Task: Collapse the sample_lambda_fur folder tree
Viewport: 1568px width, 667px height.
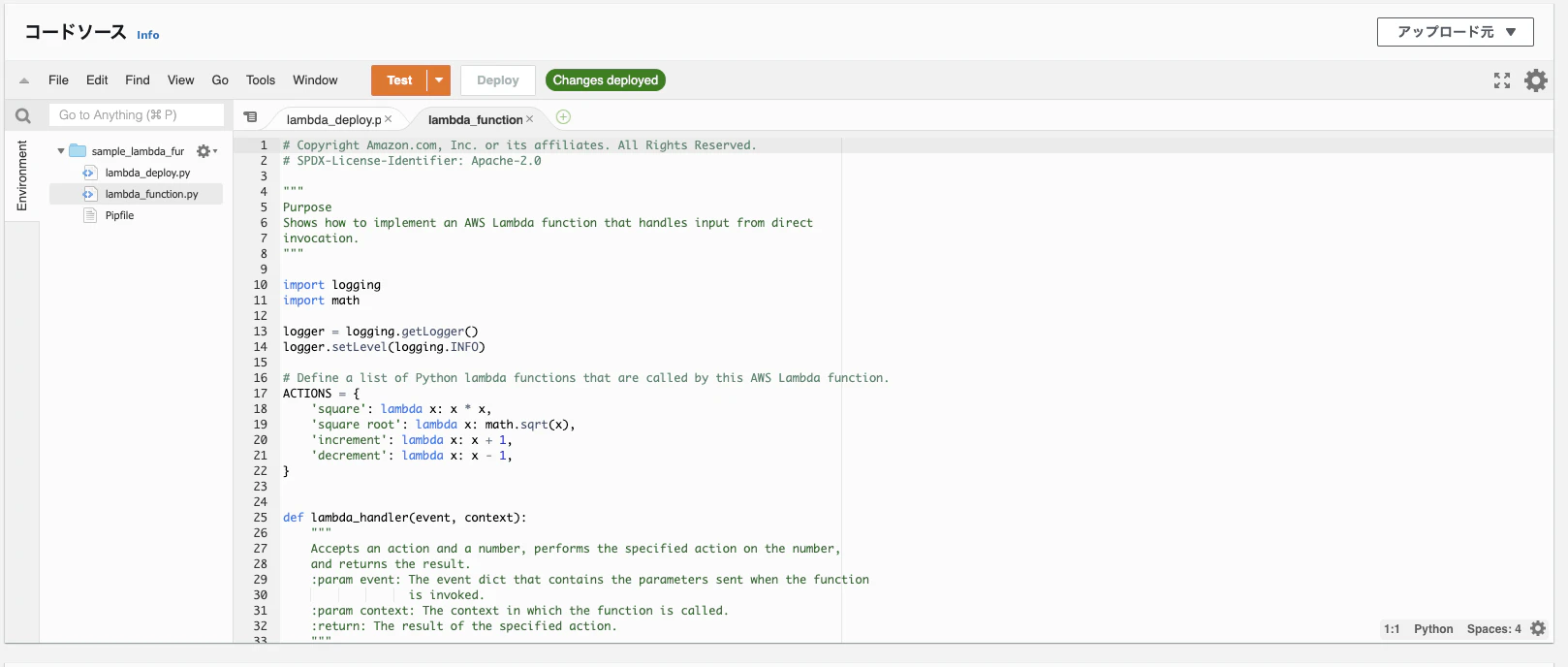Action: [x=61, y=151]
